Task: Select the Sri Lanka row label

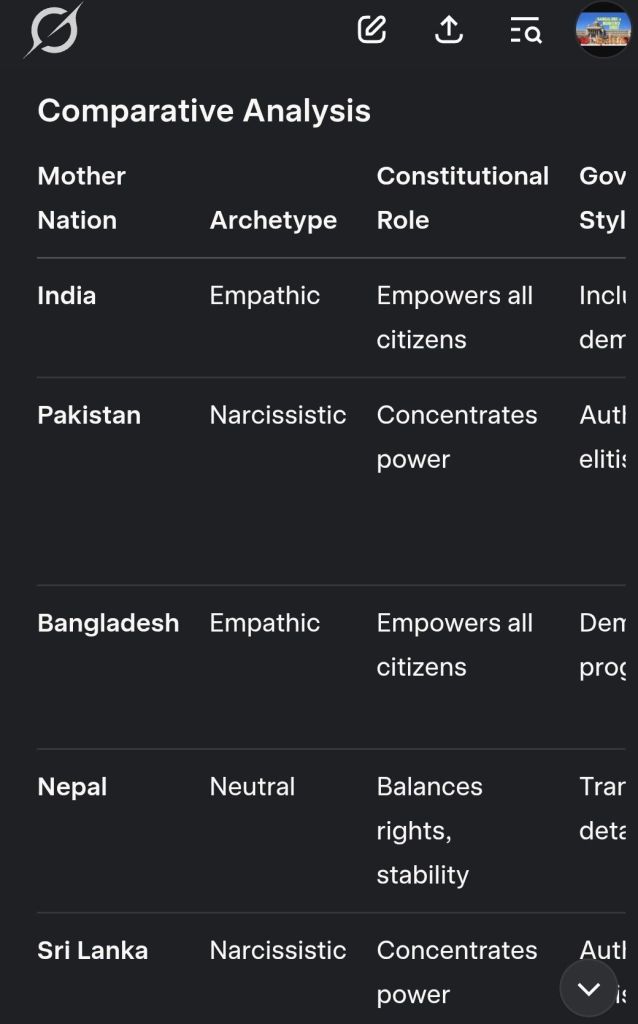Action: coord(92,950)
